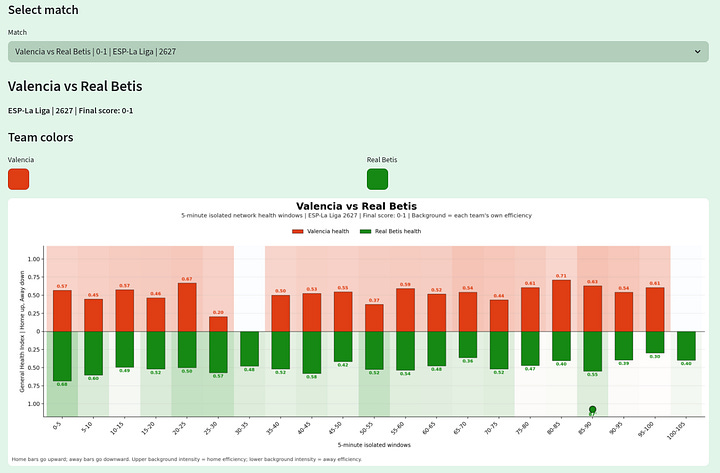Click the Valencia 0.37 bar in window 50-55
Viewport: 720px width, 473px height.
coord(374,318)
